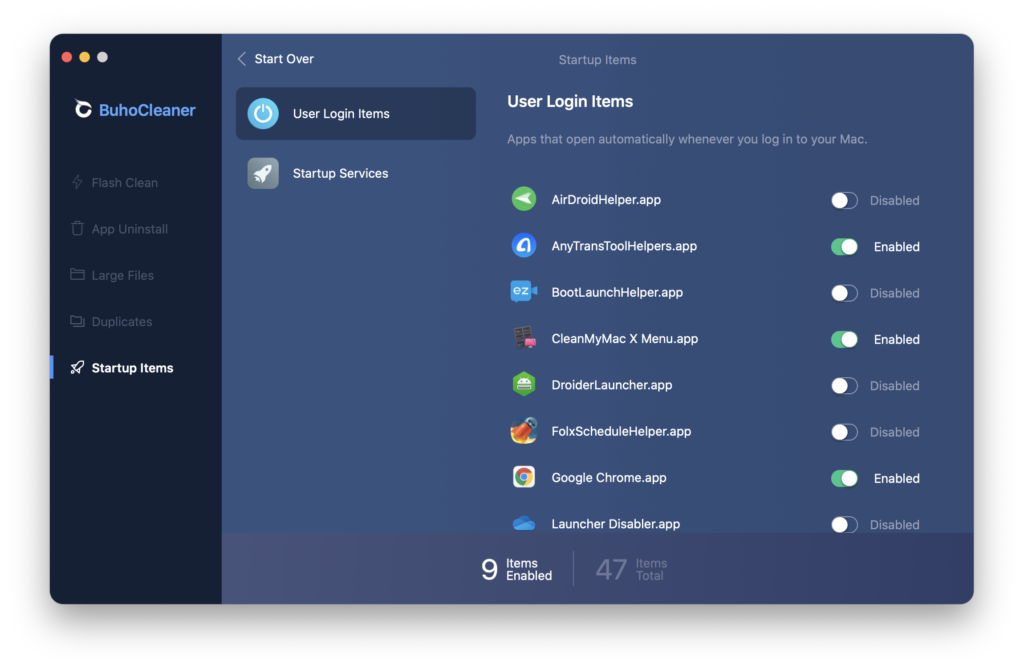1024x670 pixels.
Task: Click the DroiderLauncher app icon
Action: [x=524, y=384]
